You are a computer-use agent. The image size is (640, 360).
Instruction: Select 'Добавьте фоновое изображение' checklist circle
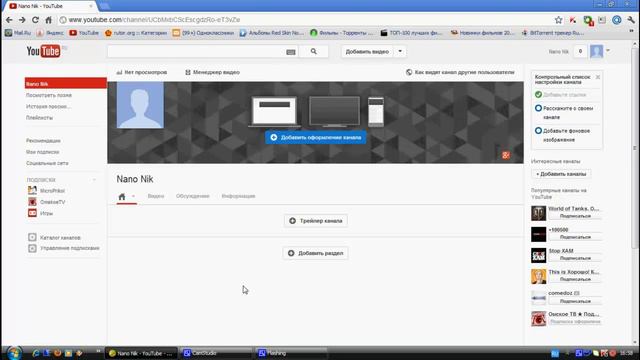click(538, 131)
